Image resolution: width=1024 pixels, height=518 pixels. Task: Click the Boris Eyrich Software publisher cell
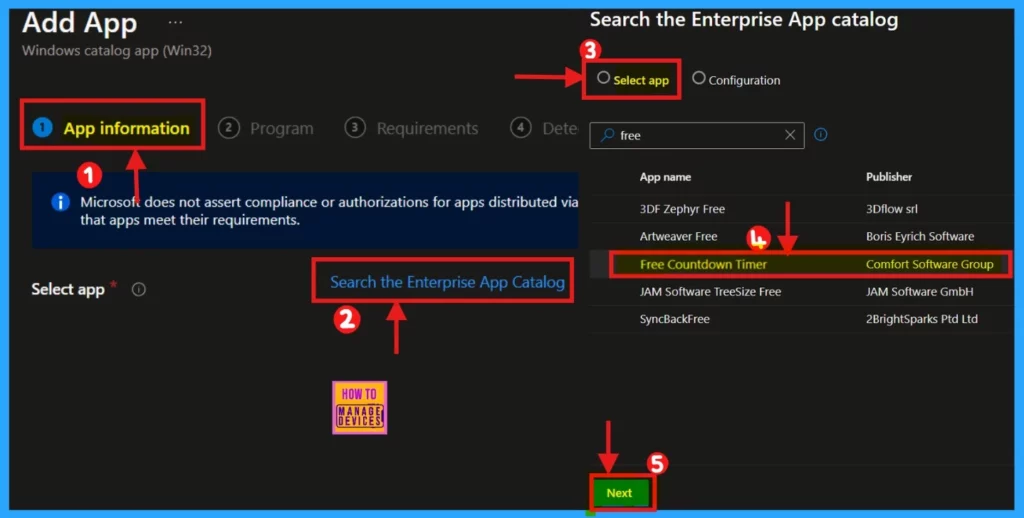pos(920,236)
